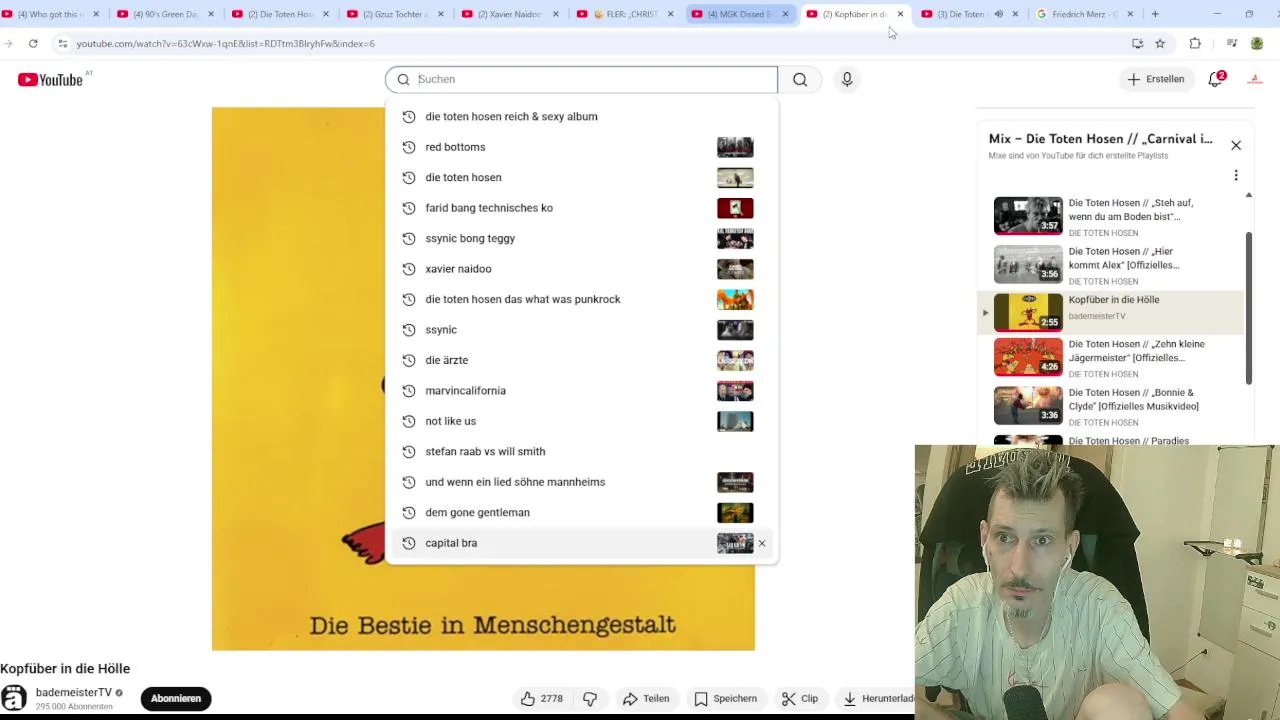Click the browser address bar URL
The width and height of the screenshot is (1280, 720).
pyautogui.click(x=225, y=44)
